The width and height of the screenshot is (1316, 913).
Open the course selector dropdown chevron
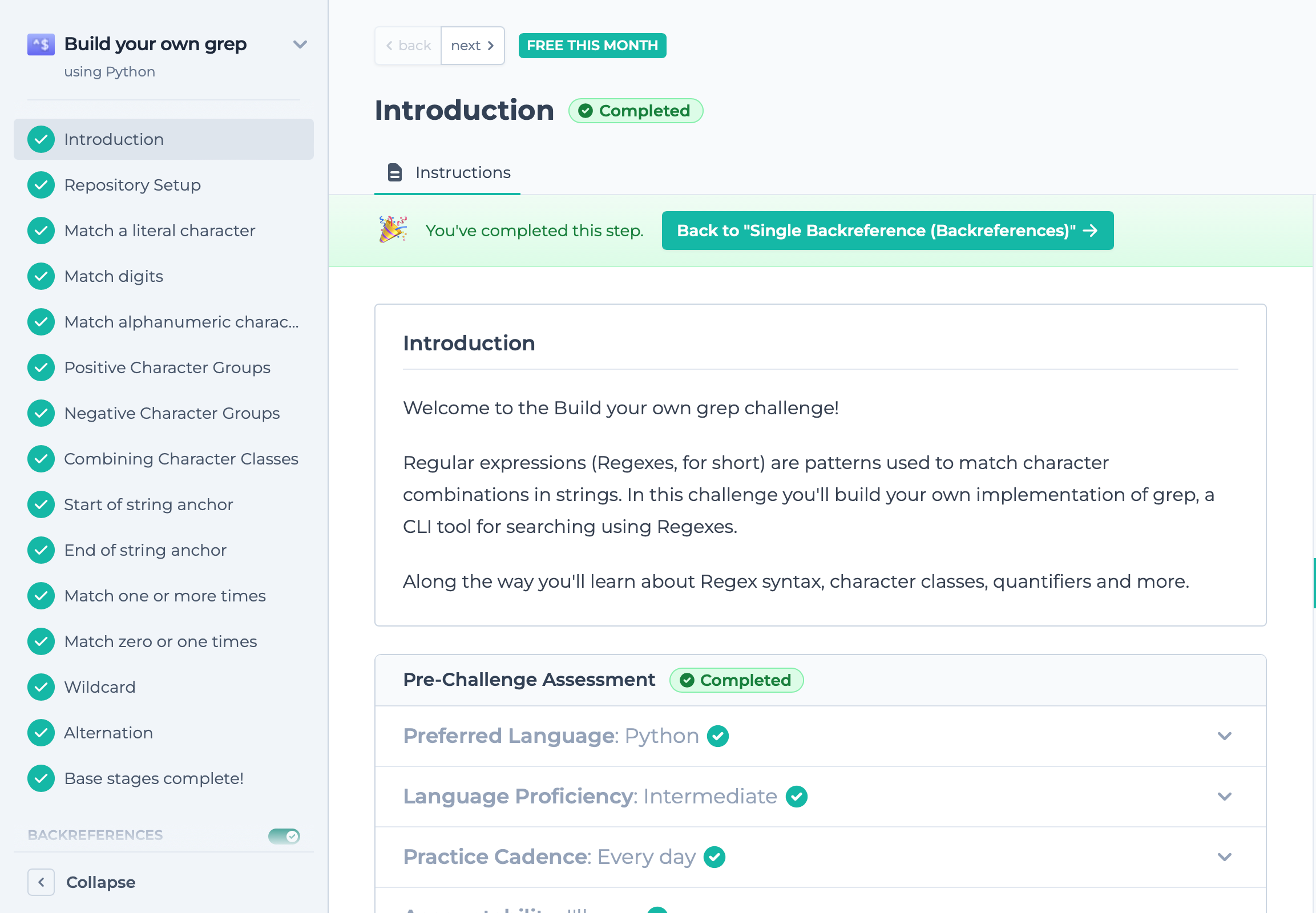tap(300, 45)
